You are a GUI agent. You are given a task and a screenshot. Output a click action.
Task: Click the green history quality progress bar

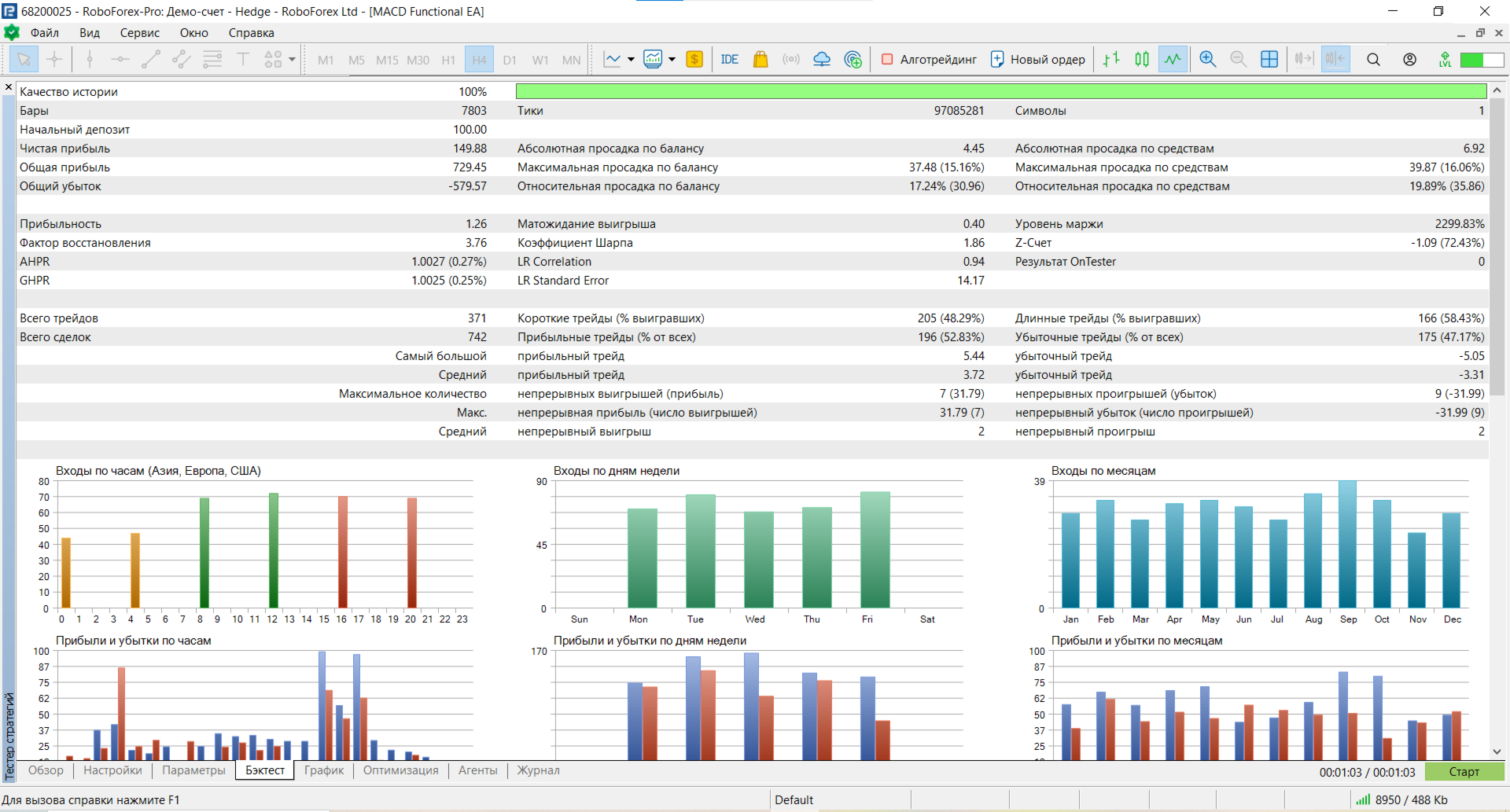point(1000,92)
